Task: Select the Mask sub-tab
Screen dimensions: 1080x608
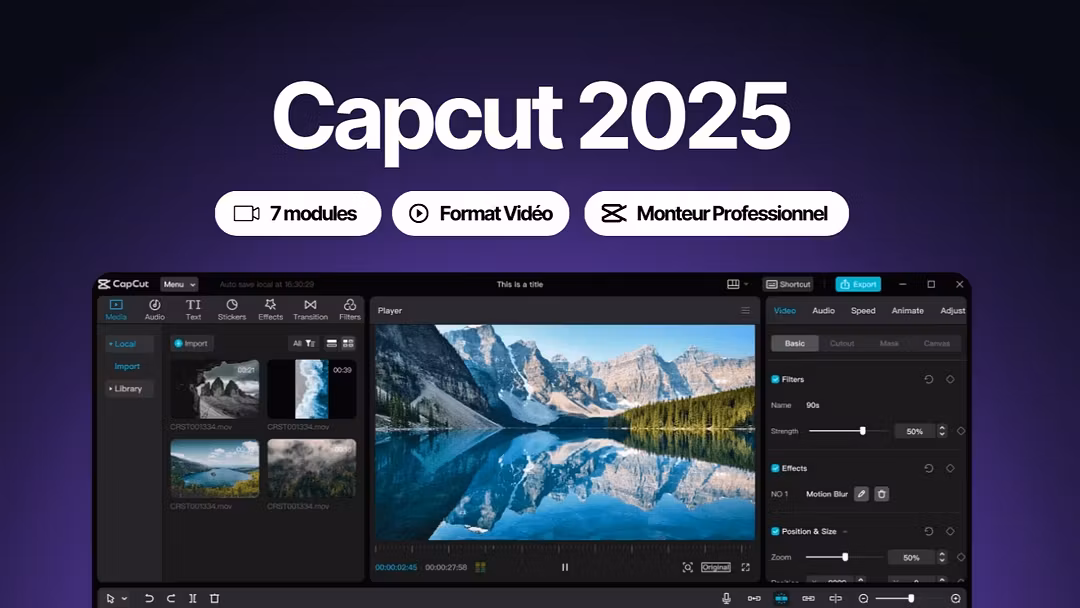Action: click(889, 344)
